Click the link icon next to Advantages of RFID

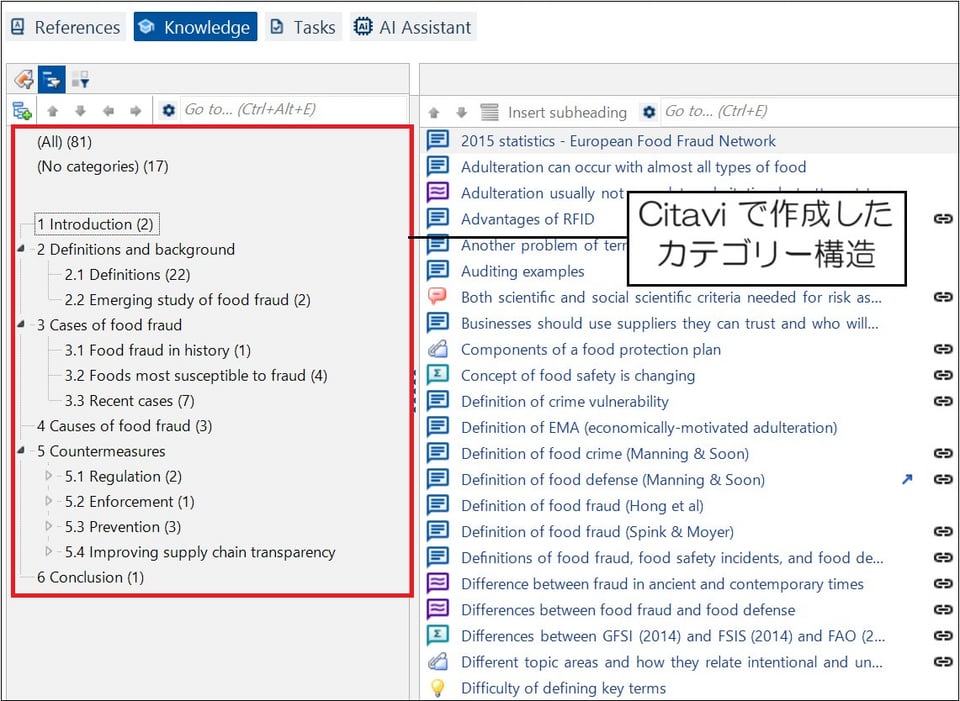(x=943, y=218)
